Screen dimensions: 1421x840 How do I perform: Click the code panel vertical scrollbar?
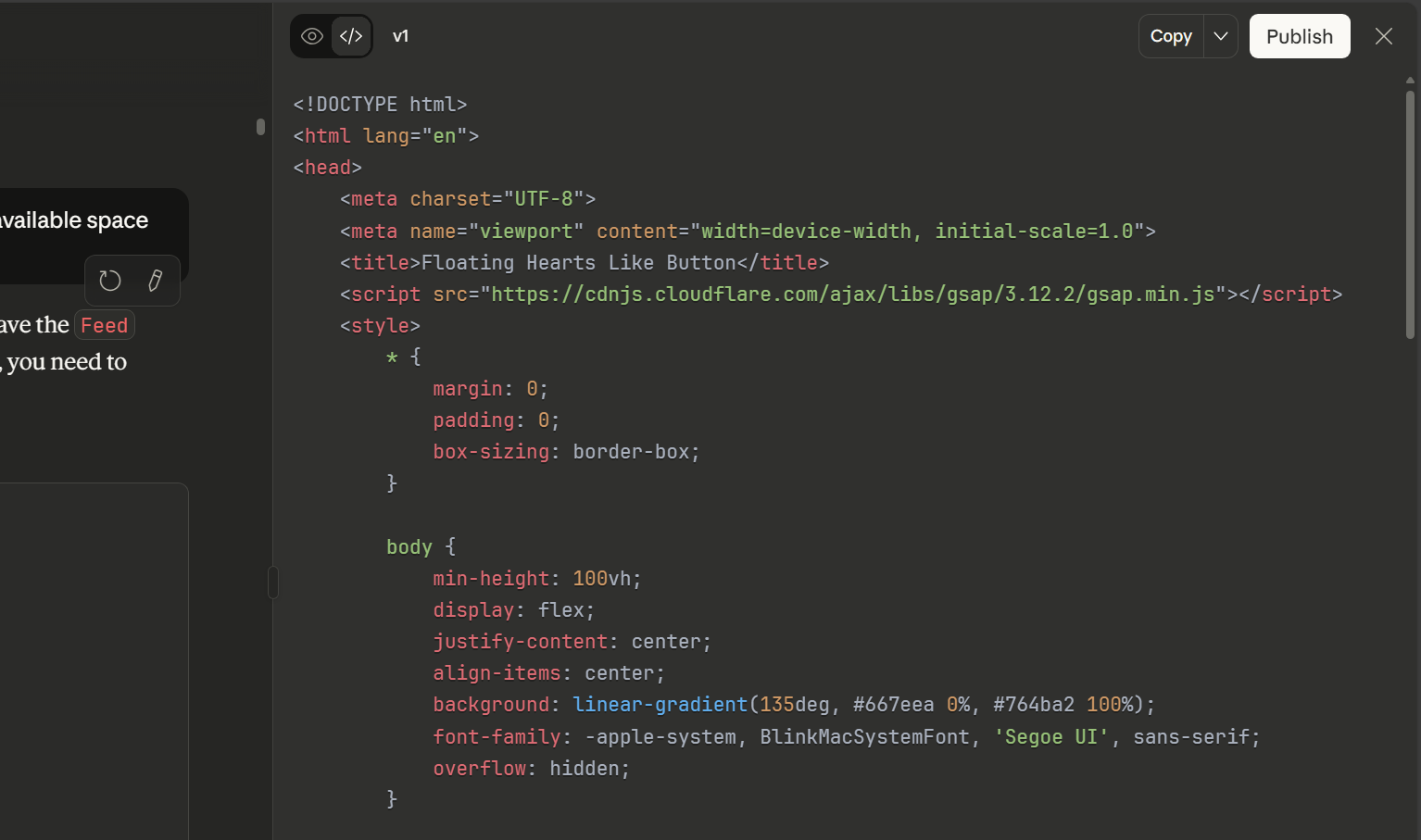(x=1410, y=213)
